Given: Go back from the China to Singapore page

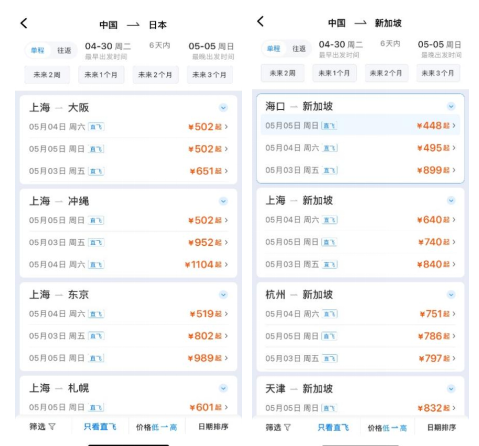Looking at the screenshot, I should point(261,22).
